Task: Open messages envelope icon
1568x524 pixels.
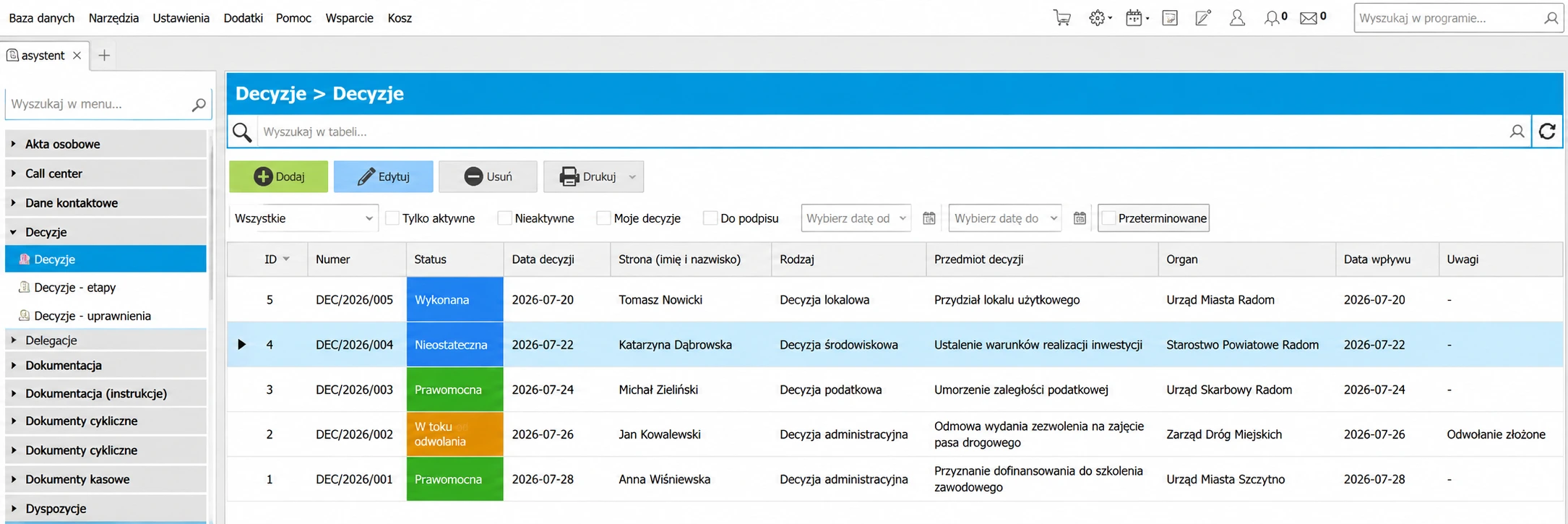Action: pos(1309,18)
